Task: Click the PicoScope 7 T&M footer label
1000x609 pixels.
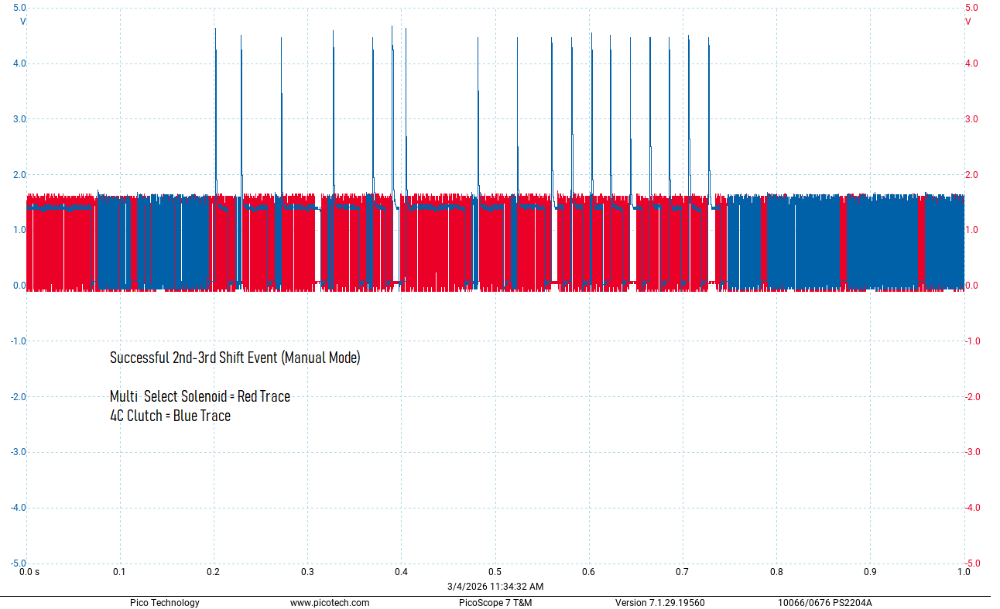Action: (495, 602)
